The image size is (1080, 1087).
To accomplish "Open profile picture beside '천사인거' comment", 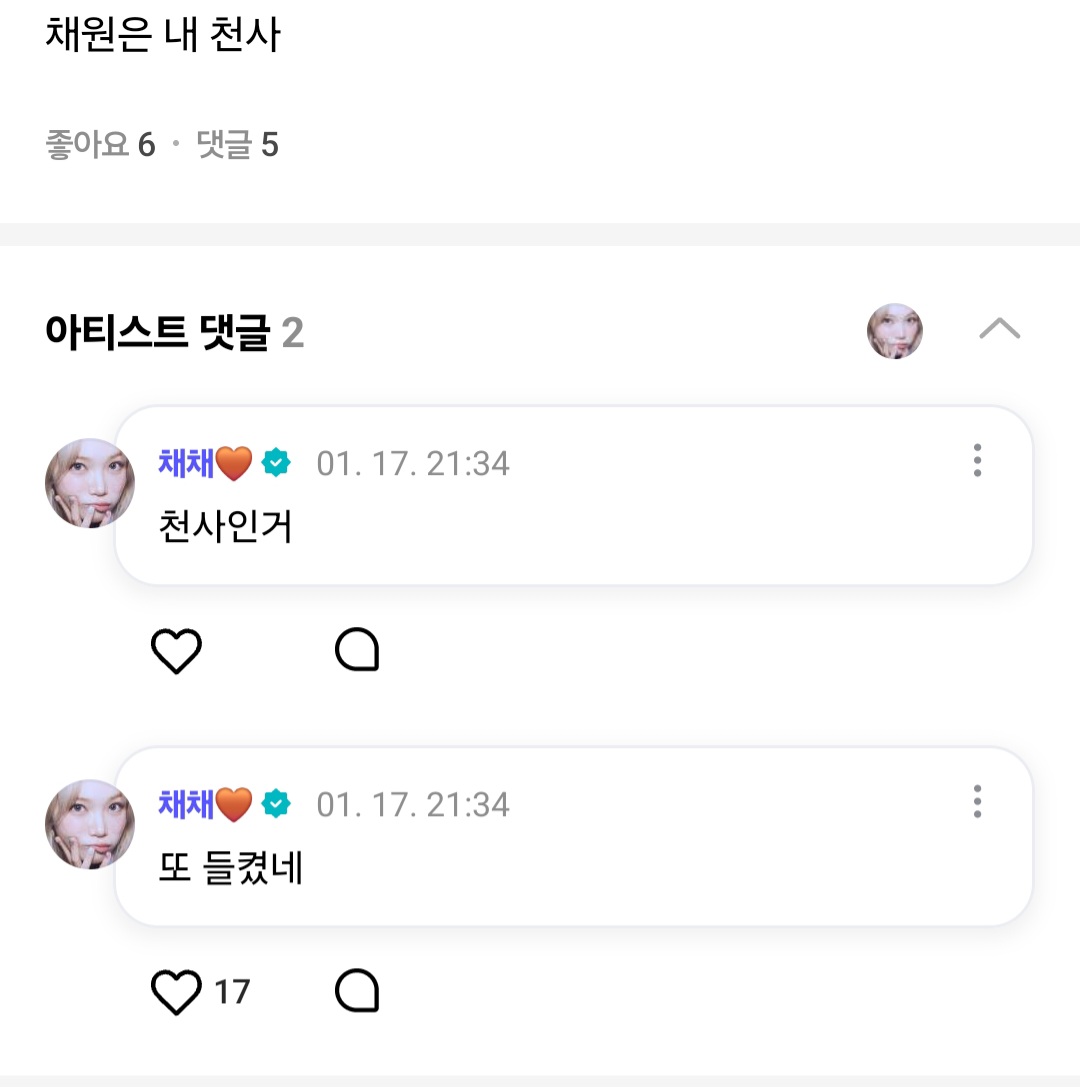I will tap(89, 483).
